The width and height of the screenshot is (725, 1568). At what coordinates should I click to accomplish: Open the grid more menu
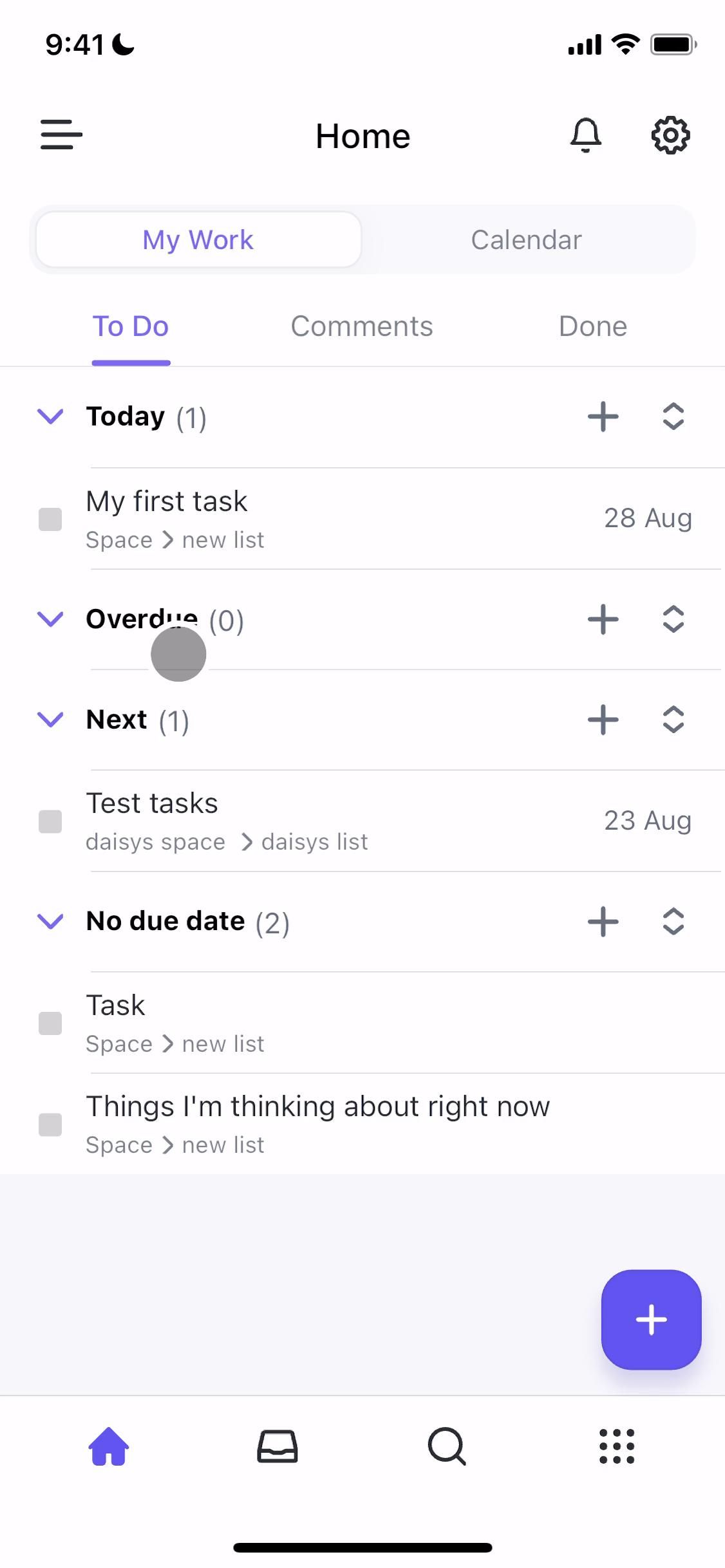pyautogui.click(x=617, y=1447)
